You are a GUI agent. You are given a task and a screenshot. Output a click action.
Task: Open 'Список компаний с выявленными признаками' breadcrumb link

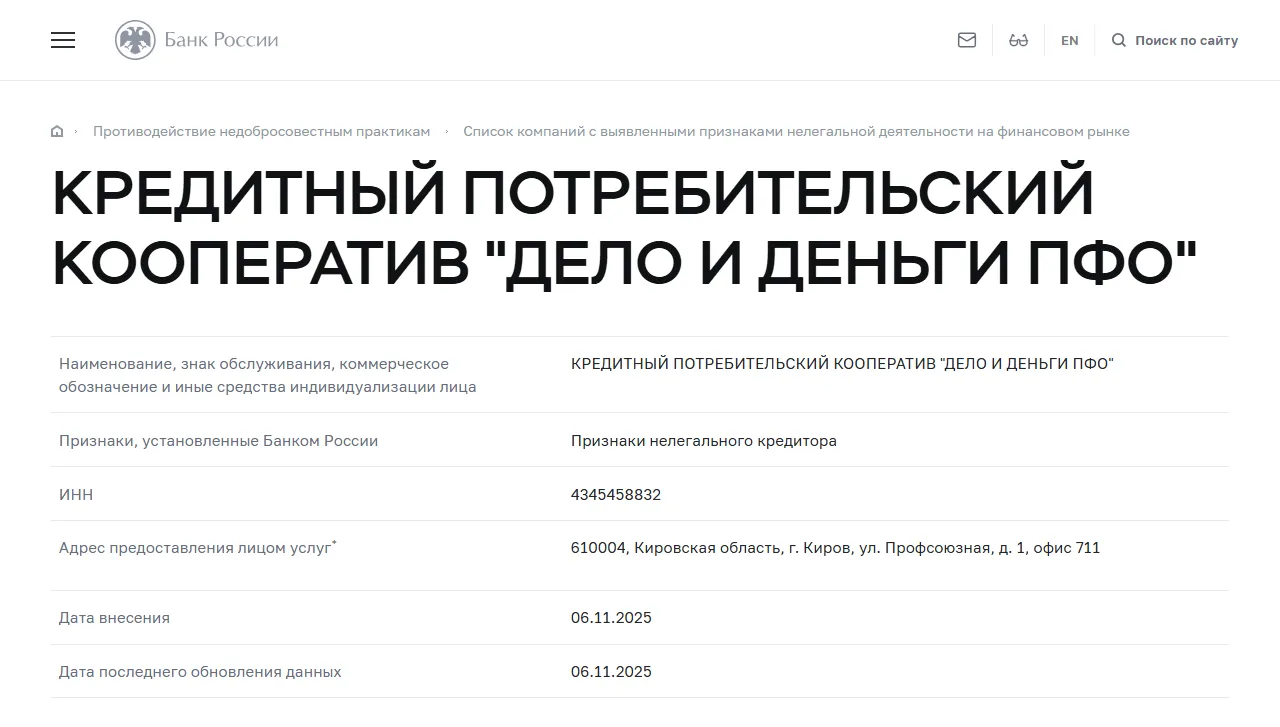pyautogui.click(x=796, y=131)
